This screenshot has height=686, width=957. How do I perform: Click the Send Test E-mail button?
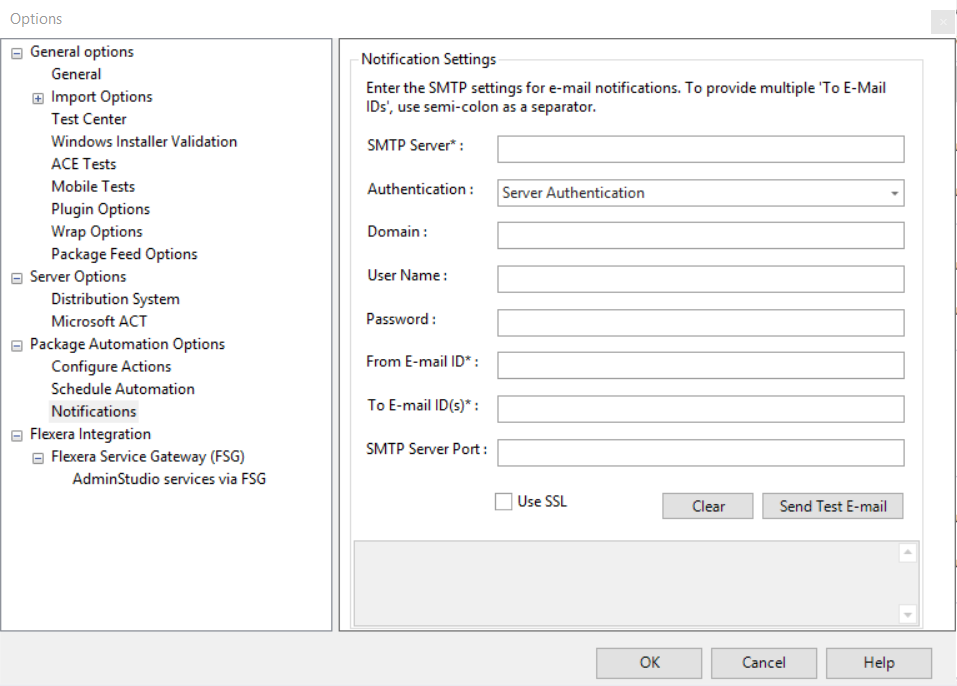[x=833, y=506]
